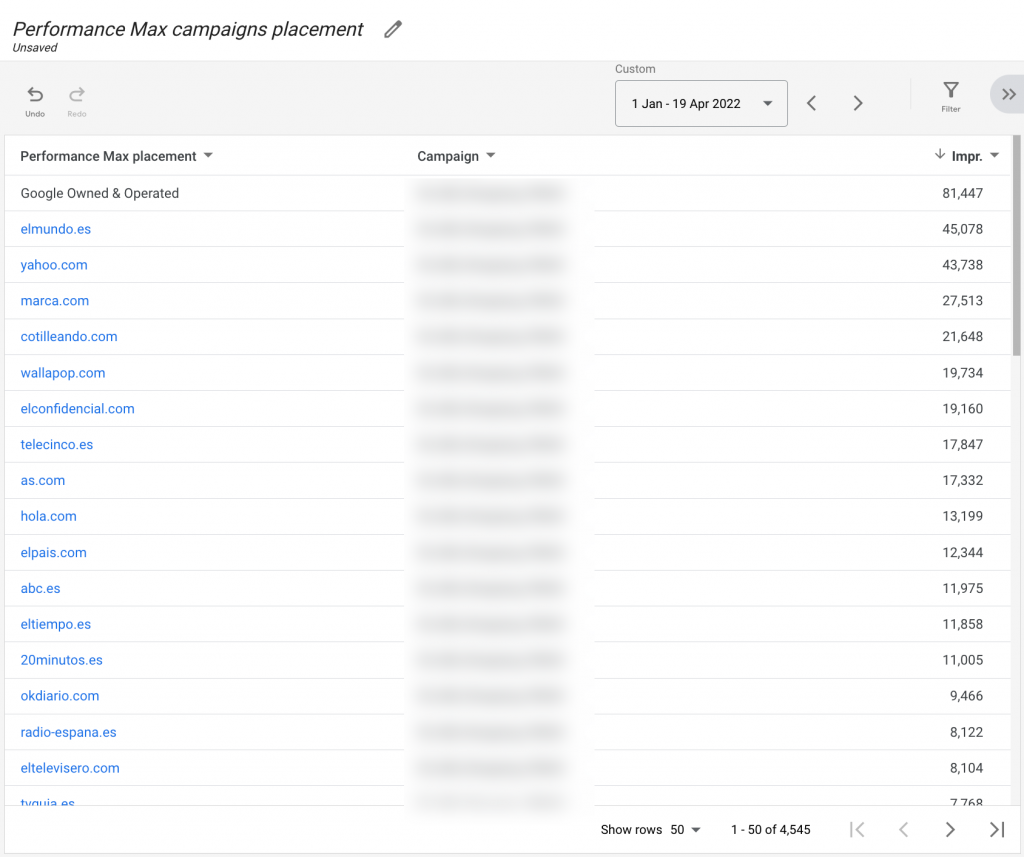This screenshot has height=857, width=1024.
Task: Click impressions value 43,738
Action: (x=962, y=265)
